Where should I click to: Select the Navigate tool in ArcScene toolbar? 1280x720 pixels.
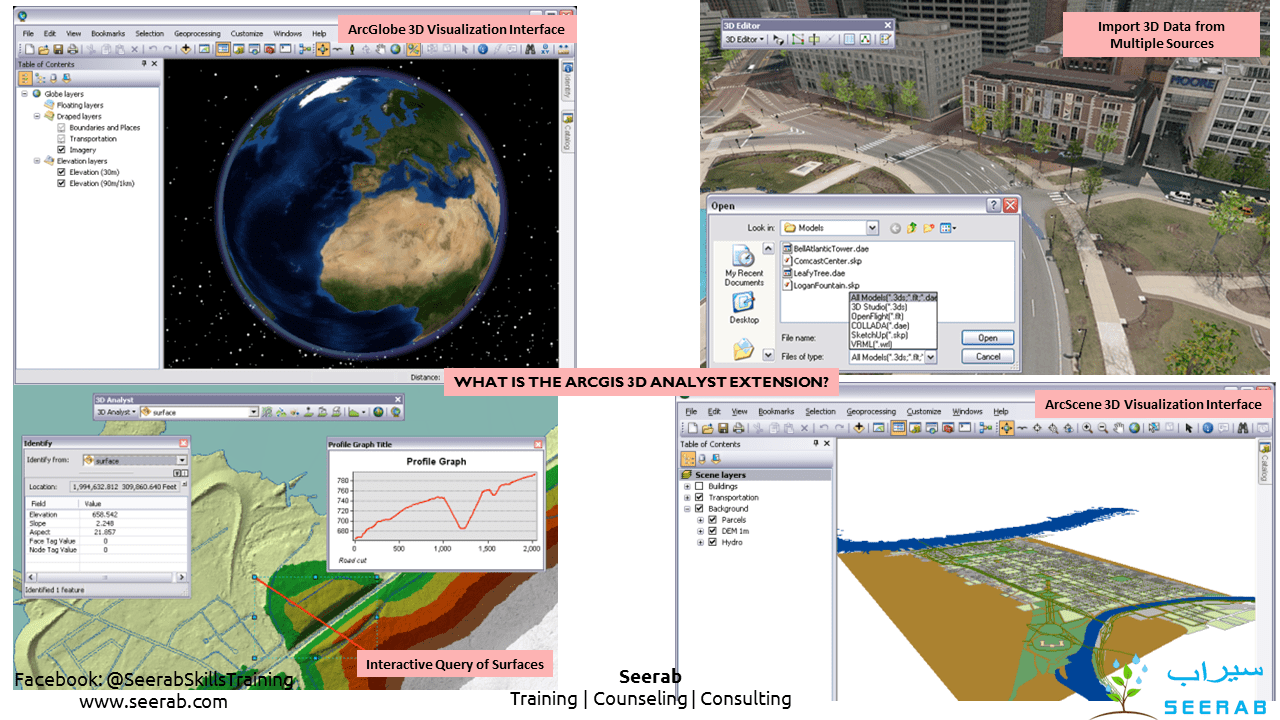point(1006,428)
